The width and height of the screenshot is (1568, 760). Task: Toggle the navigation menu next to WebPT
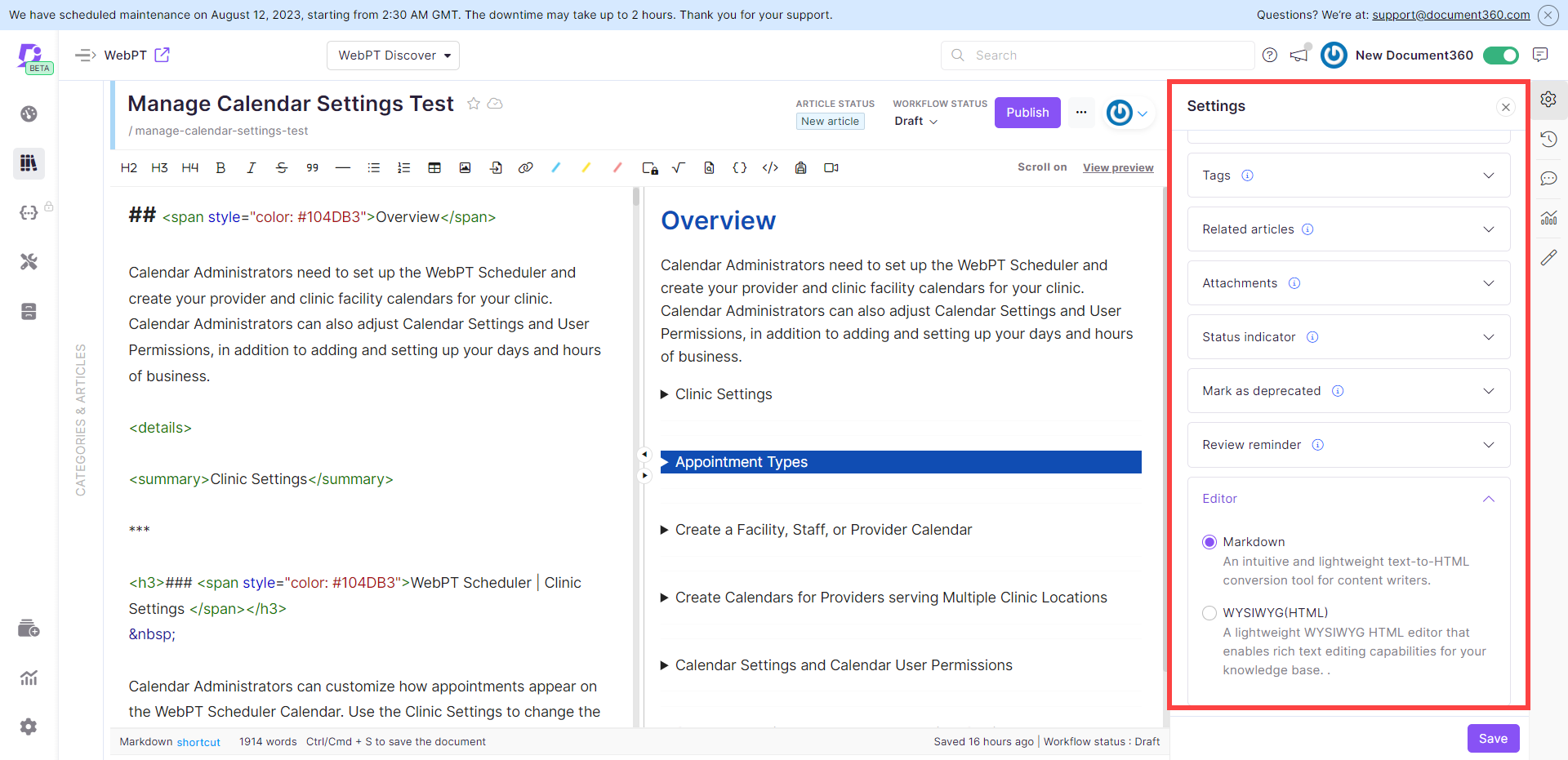86,56
